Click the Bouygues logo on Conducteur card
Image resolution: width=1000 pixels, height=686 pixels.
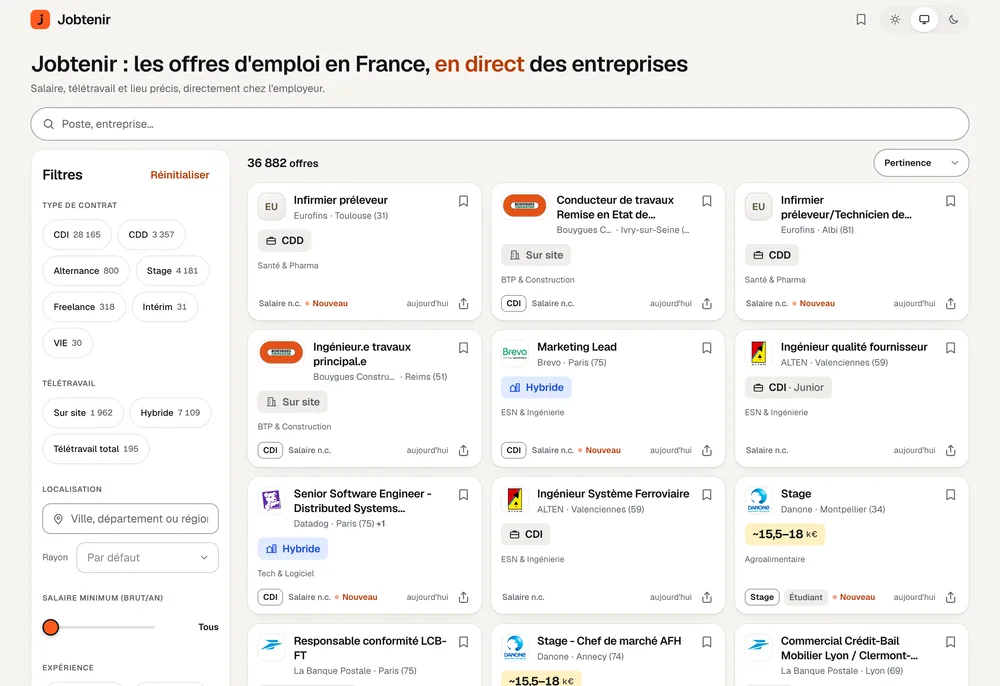coord(524,206)
